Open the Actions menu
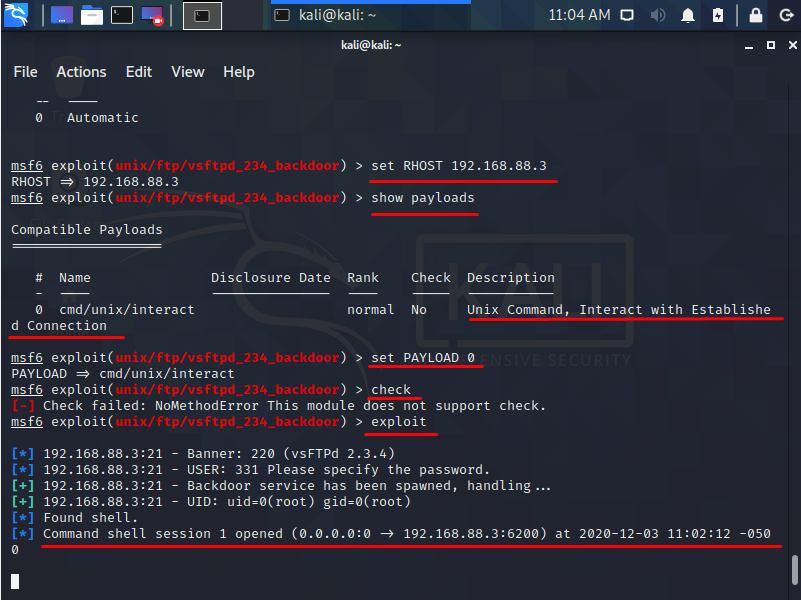801x600 pixels. tap(81, 72)
